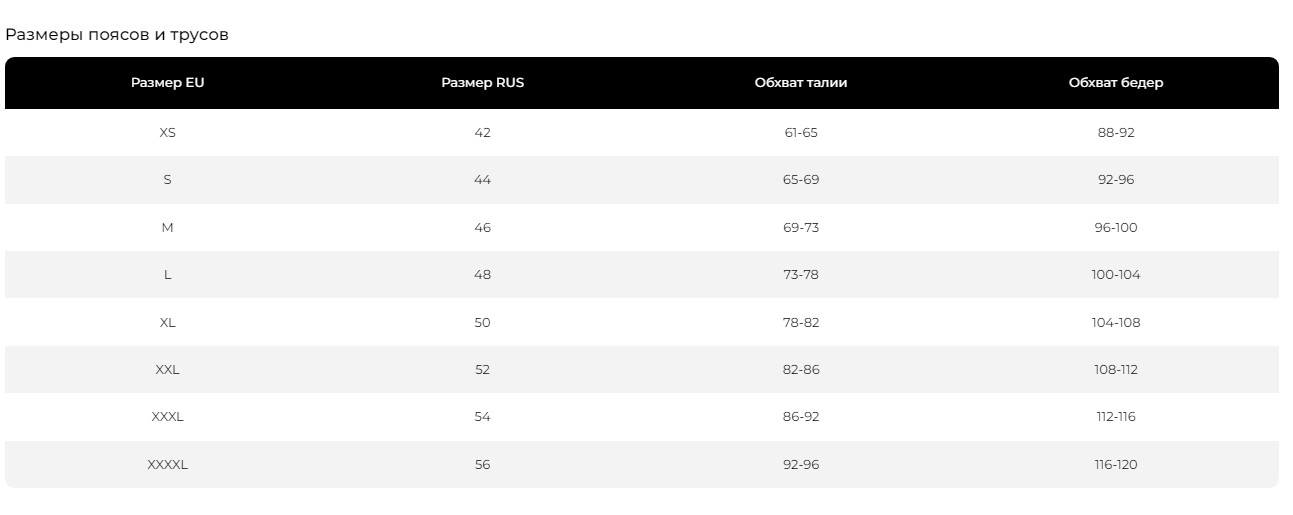Viewport: 1293px width, 515px height.
Task: Click hip measurement 116-120 cell
Action: coord(1115,464)
